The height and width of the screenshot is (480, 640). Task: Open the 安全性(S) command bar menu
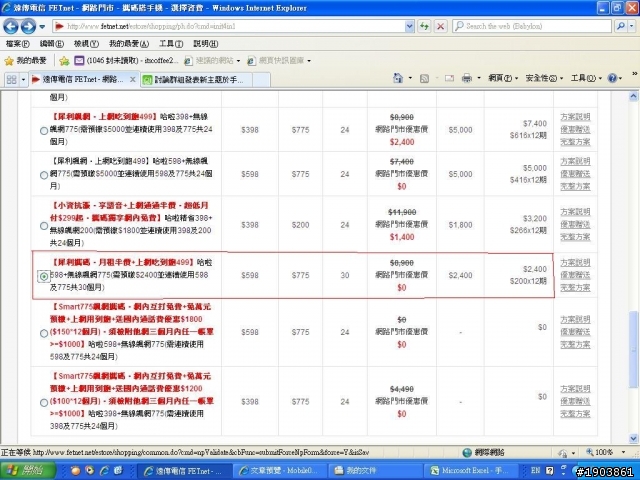pyautogui.click(x=544, y=78)
